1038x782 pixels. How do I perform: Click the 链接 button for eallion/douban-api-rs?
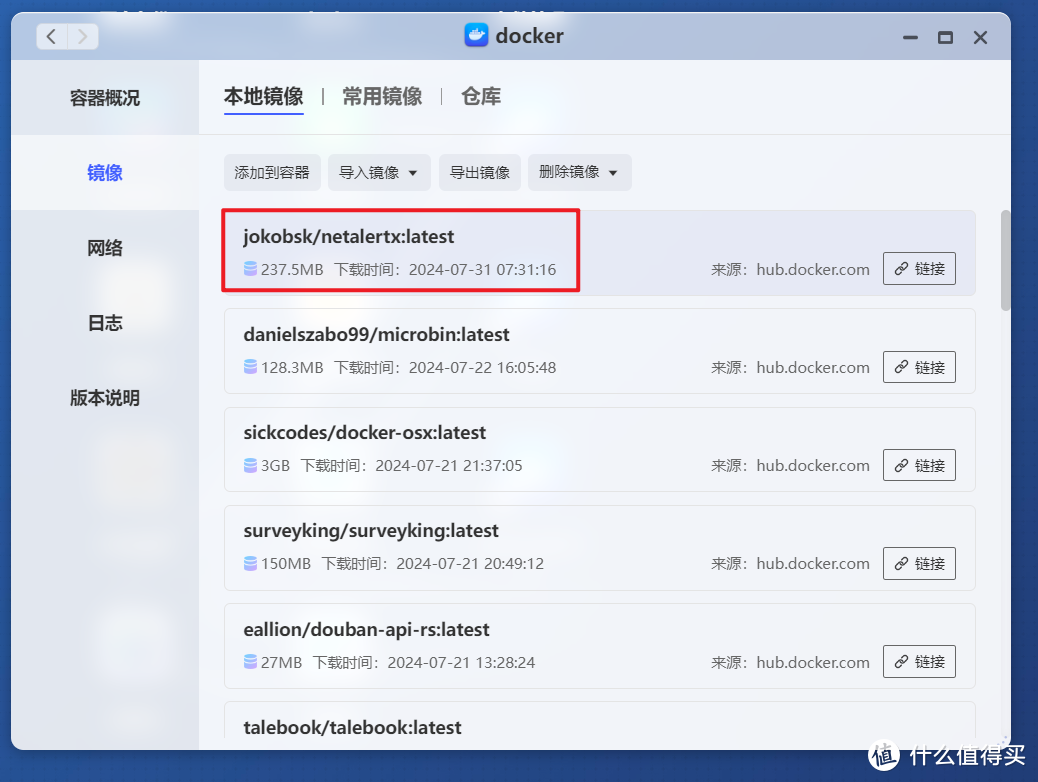point(919,661)
